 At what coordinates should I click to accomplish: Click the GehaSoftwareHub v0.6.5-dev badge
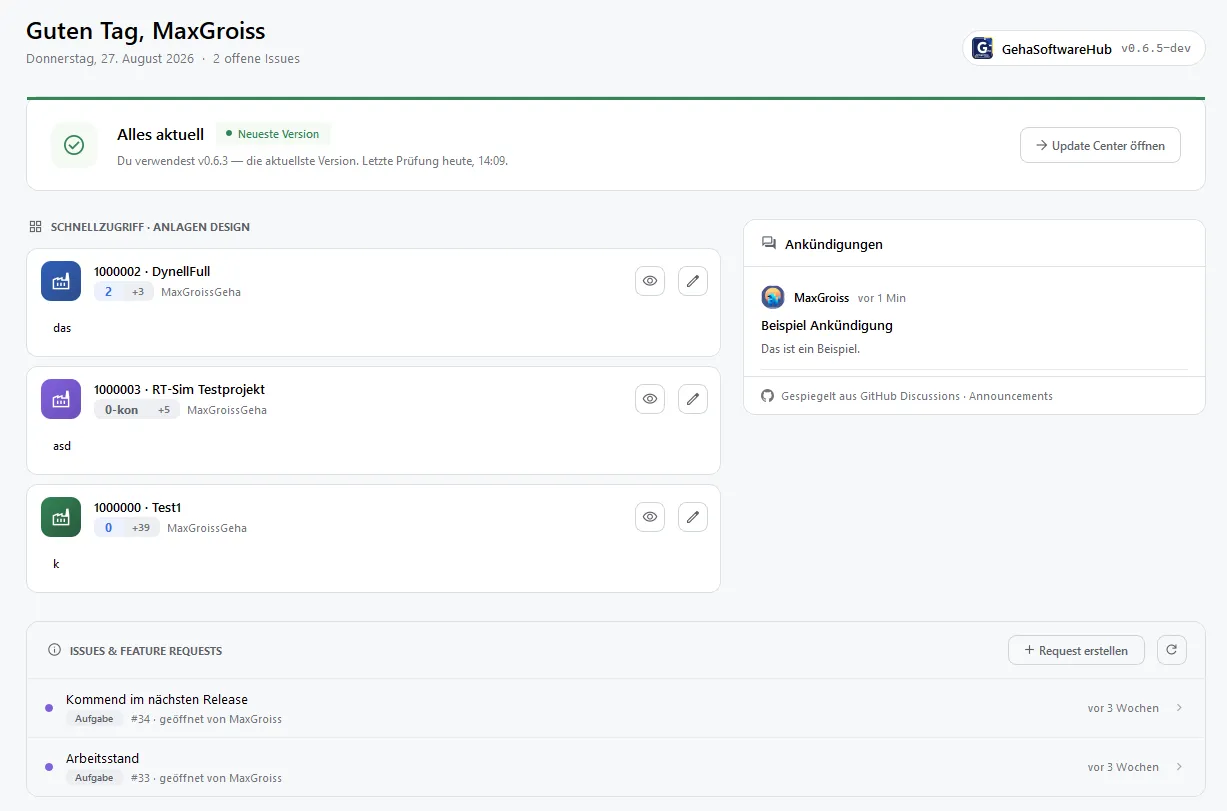pos(1084,48)
